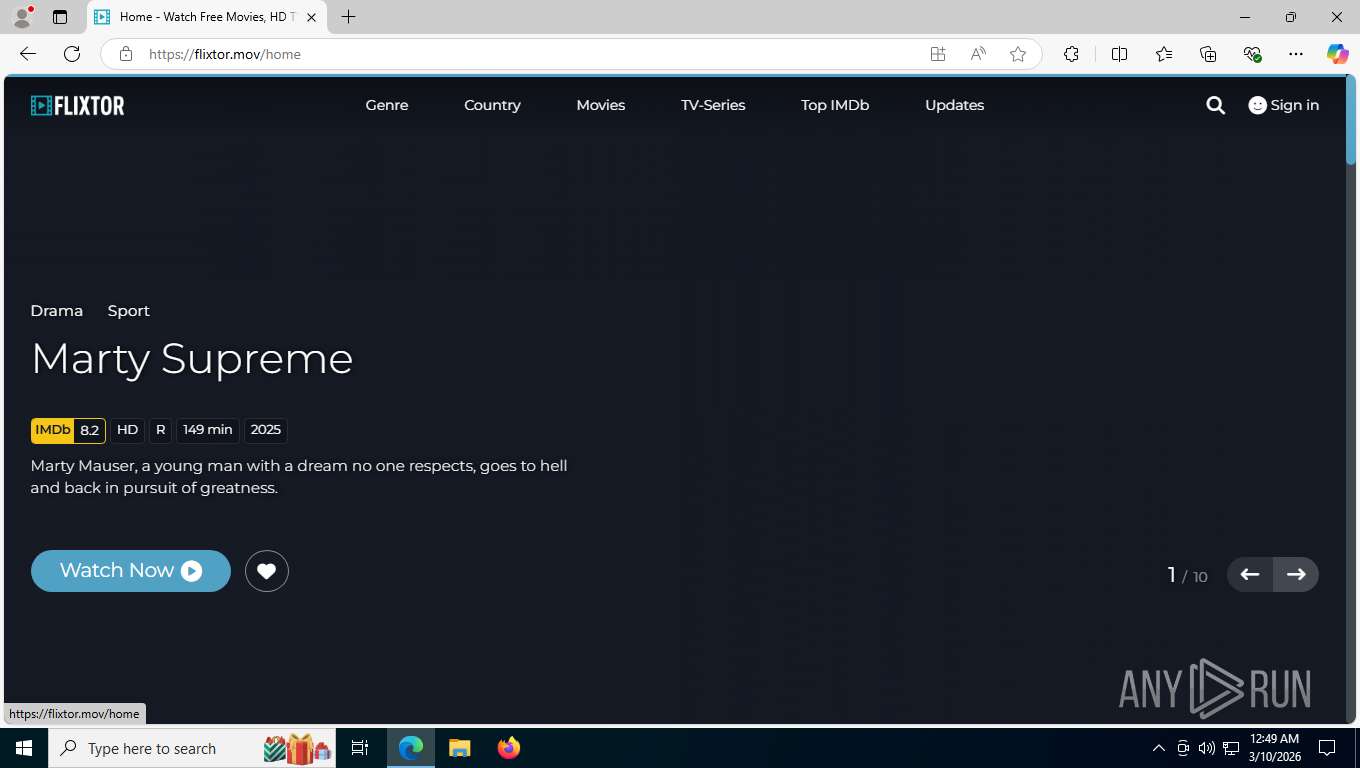Screen dimensions: 1360x768
Task: Open the Collections icon
Action: 1208,54
